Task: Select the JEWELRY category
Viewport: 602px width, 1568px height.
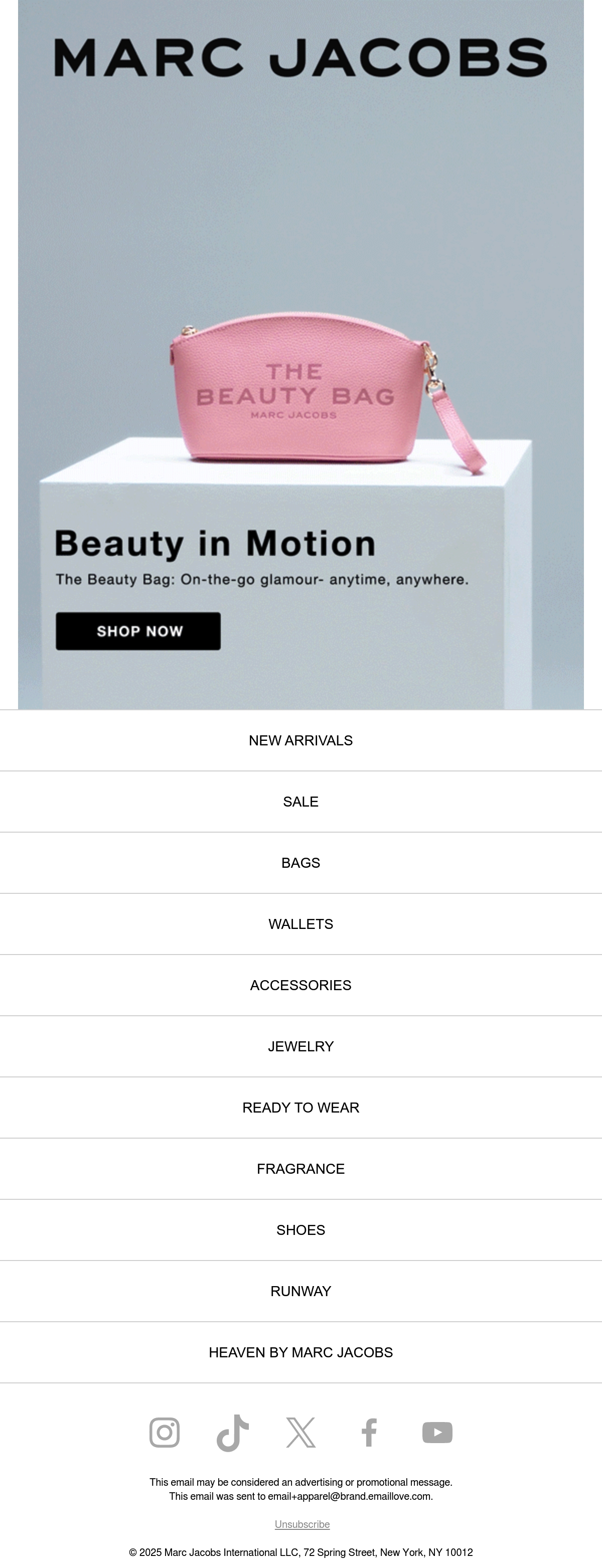Action: coord(300,1046)
